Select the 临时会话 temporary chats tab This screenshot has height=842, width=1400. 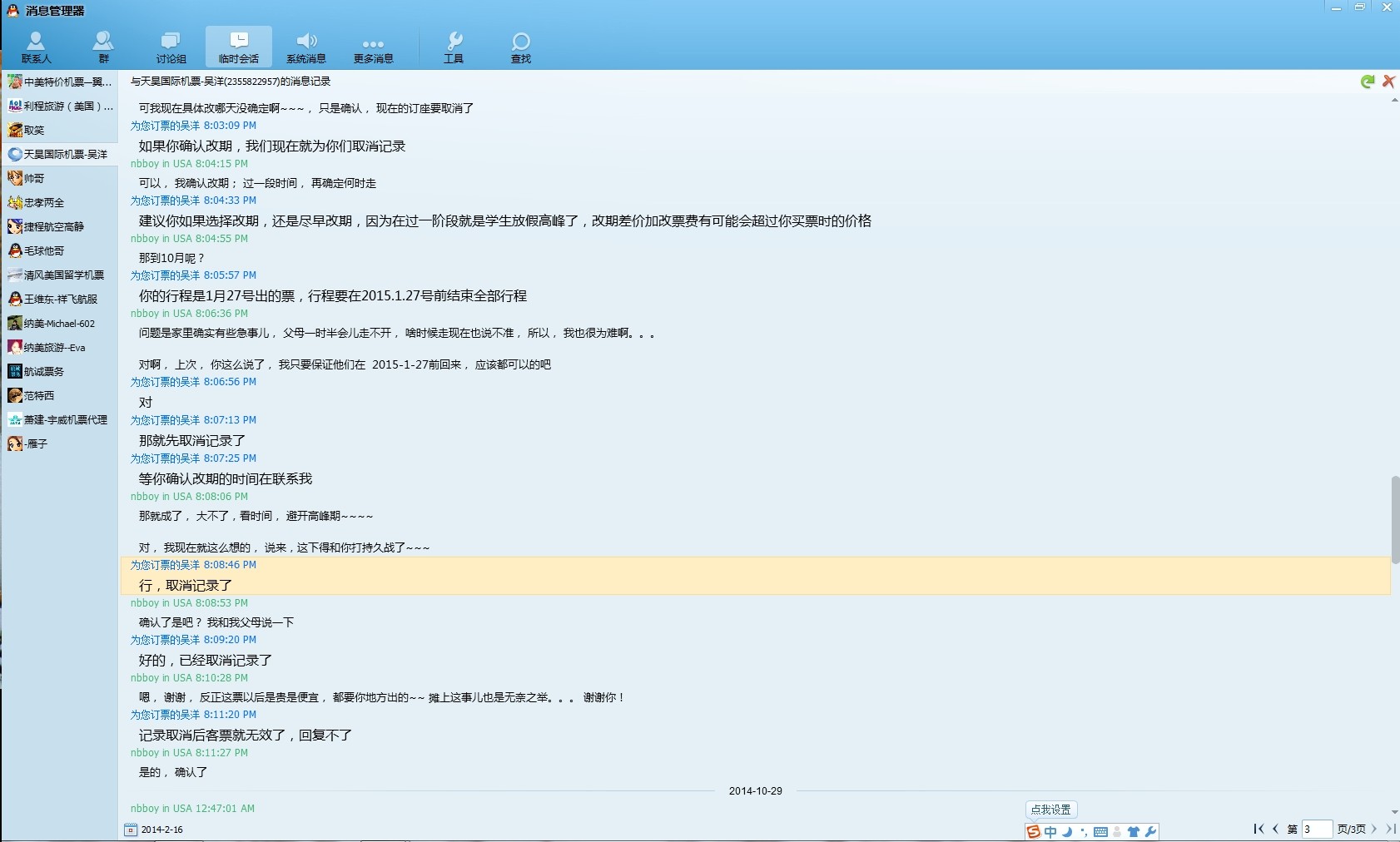pyautogui.click(x=239, y=47)
